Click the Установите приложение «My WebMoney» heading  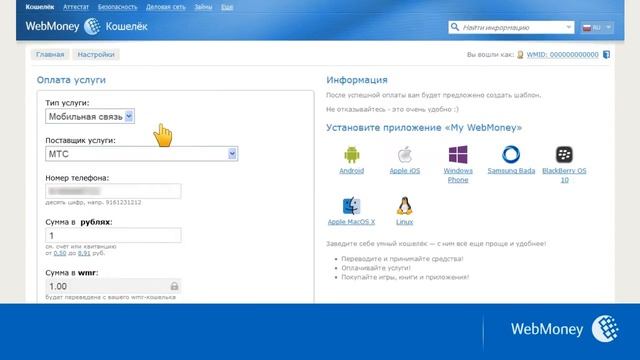424,128
